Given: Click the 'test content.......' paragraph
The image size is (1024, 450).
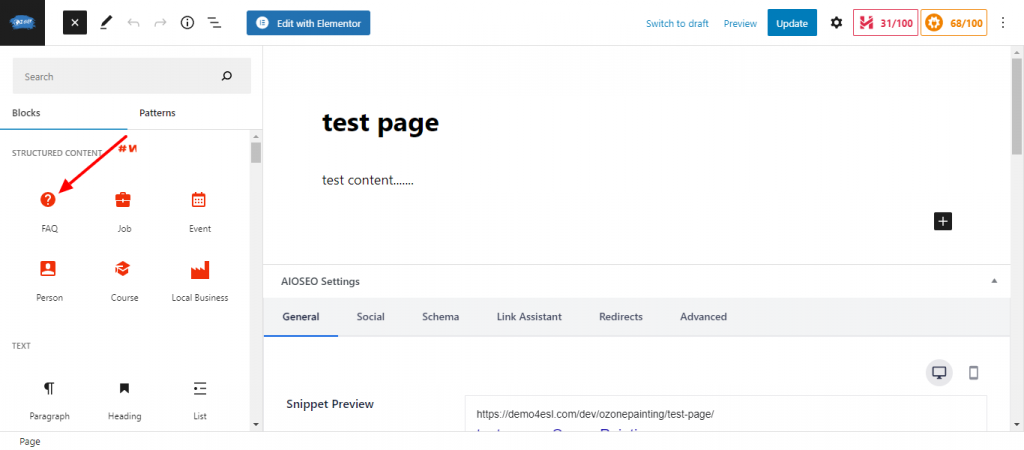Looking at the screenshot, I should [x=368, y=180].
